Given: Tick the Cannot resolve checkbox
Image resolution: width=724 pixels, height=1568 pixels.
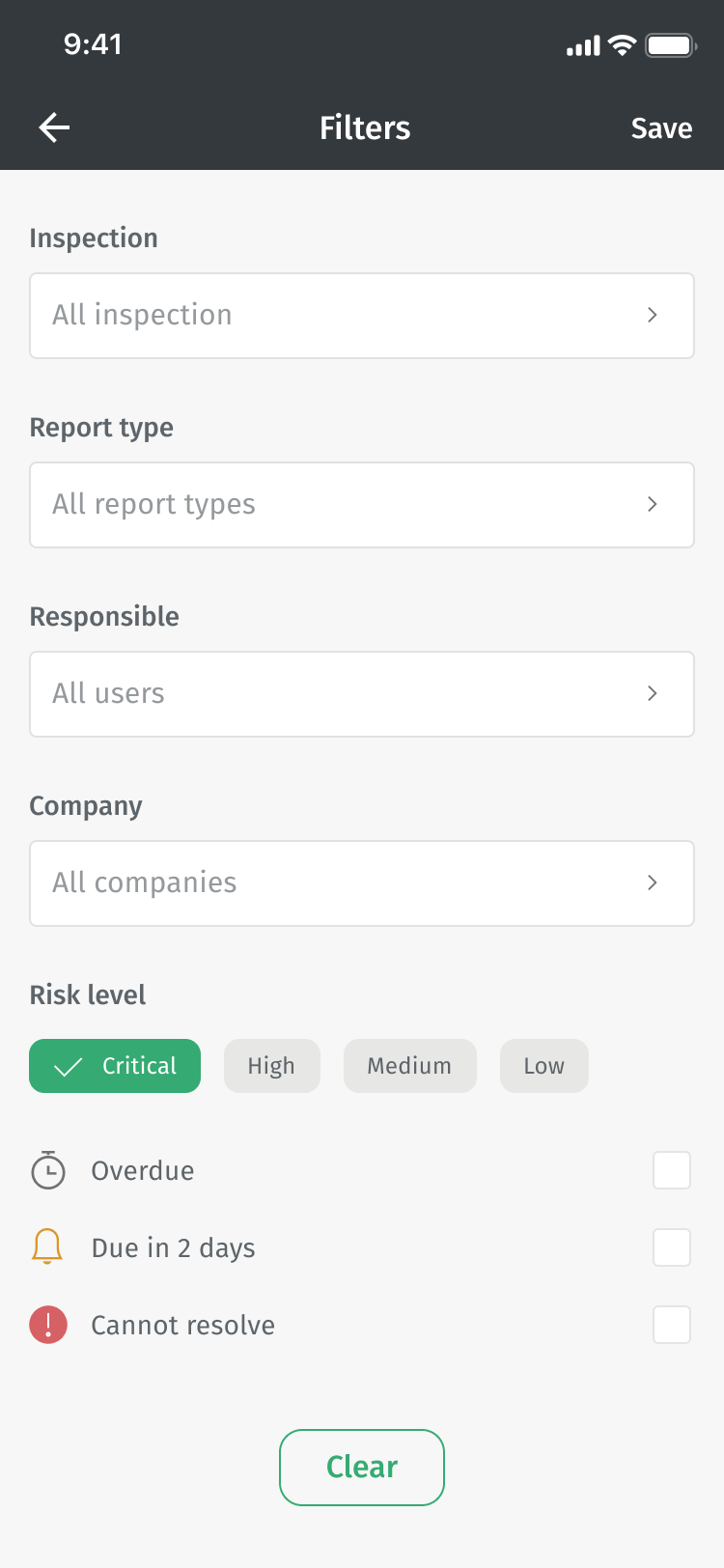Looking at the screenshot, I should 672,1325.
